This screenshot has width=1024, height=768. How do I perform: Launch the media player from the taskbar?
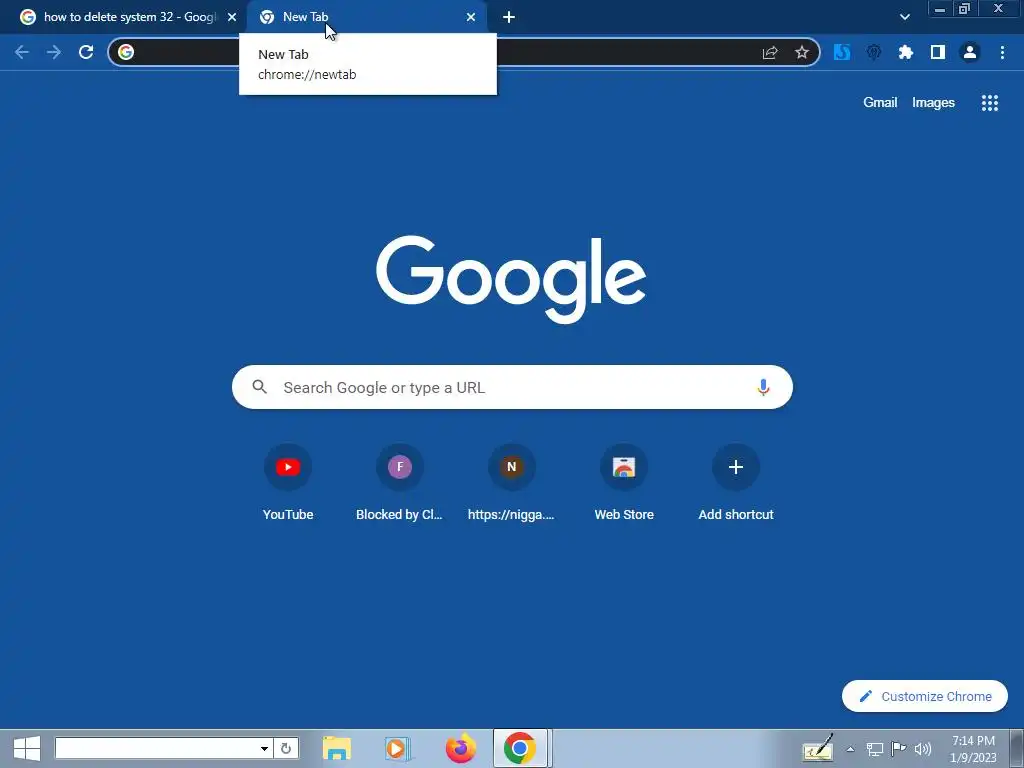396,748
